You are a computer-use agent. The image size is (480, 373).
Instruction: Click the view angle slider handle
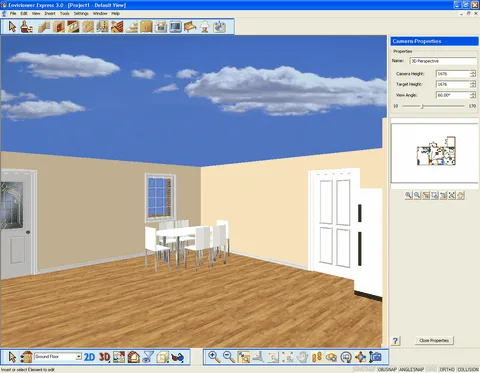tap(422, 106)
